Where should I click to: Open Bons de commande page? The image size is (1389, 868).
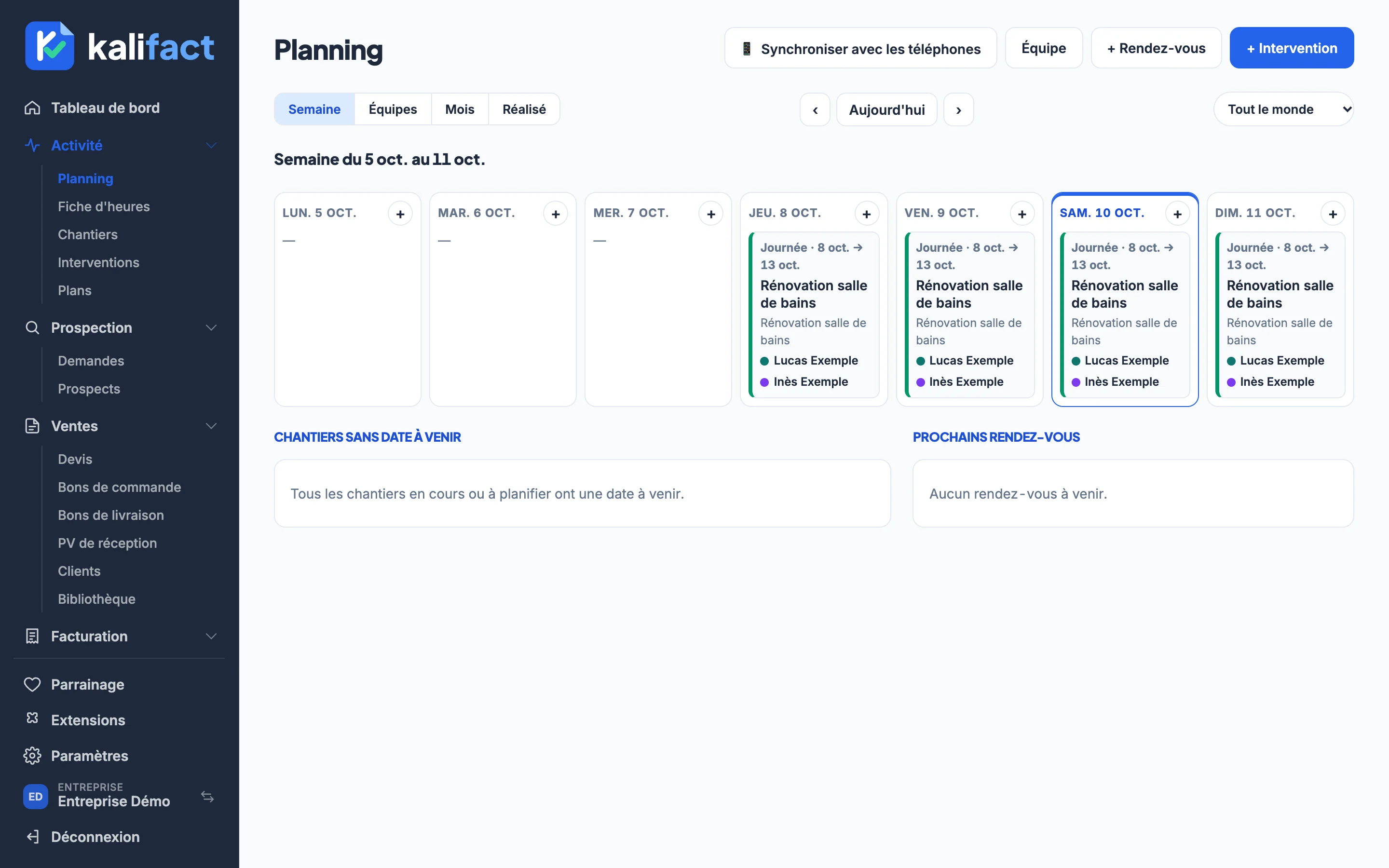point(120,488)
